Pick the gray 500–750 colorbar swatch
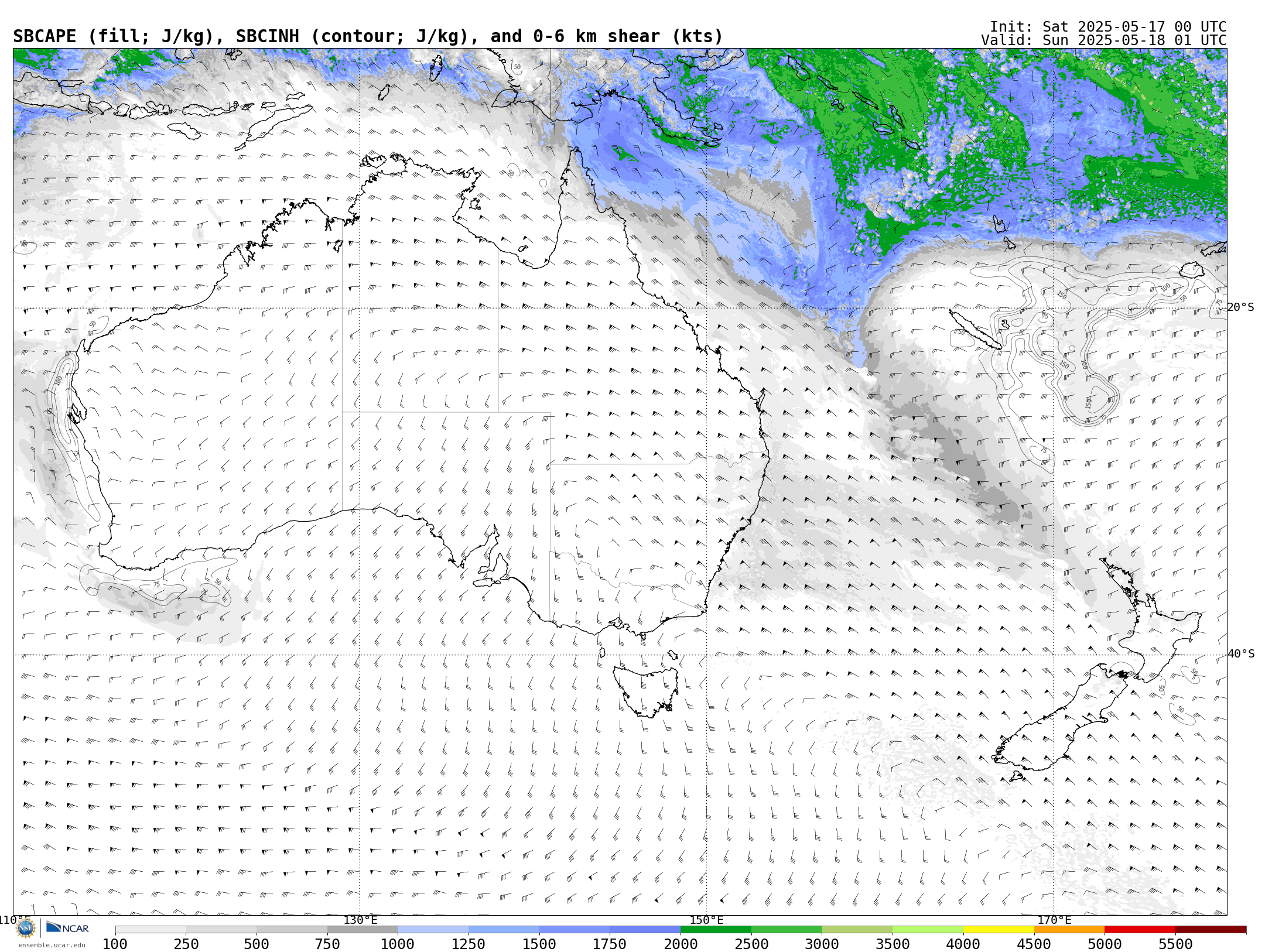The image size is (1265, 952). pyautogui.click(x=292, y=930)
